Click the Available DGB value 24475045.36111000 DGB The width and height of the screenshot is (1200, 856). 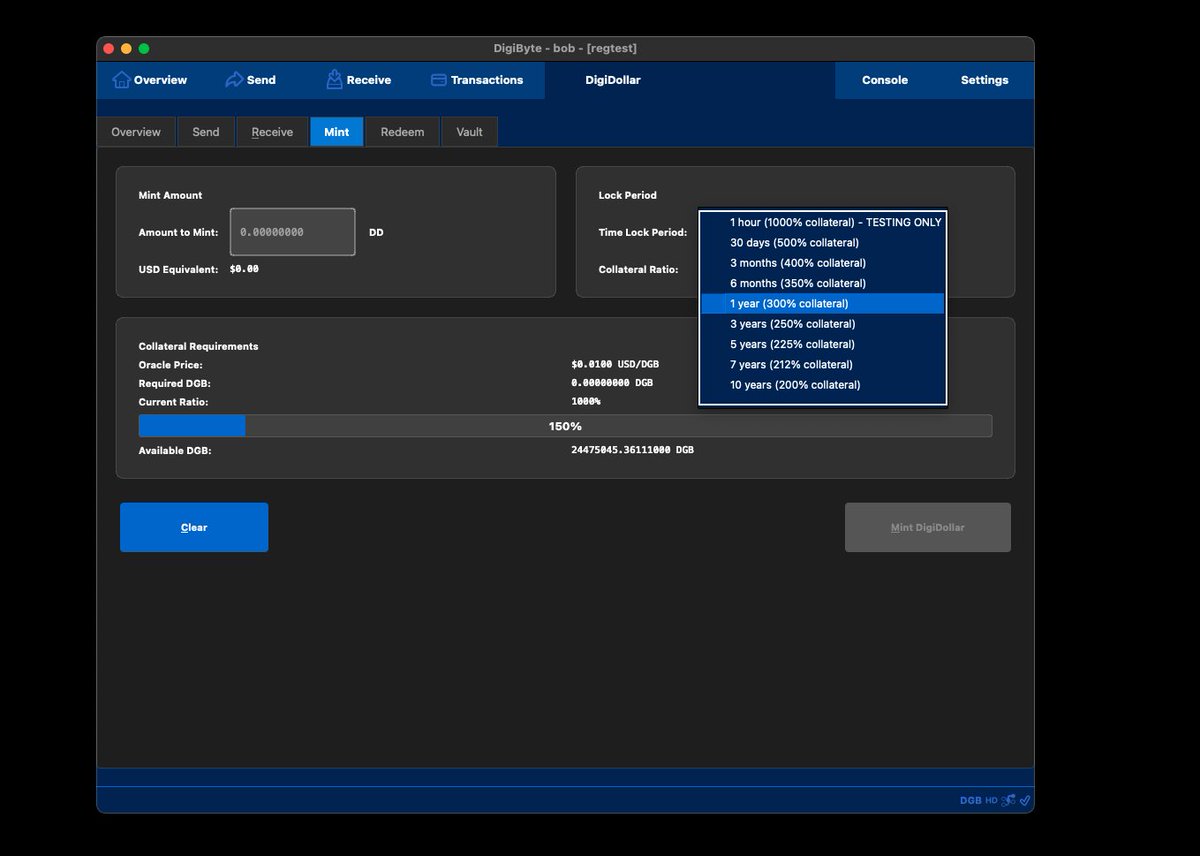point(632,450)
